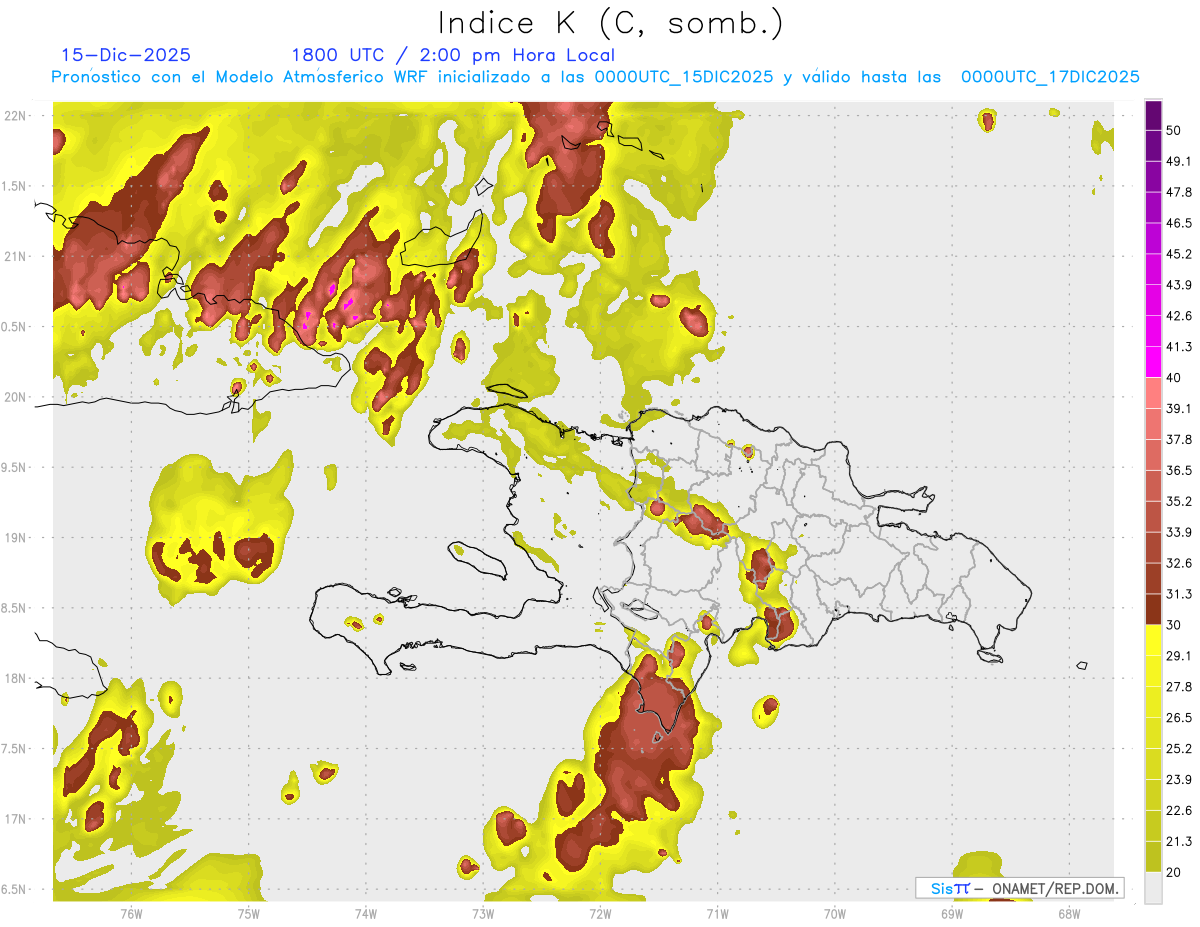
Task: Click the salmon colorbar segment between 40 and 39.1
Action: point(1154,393)
